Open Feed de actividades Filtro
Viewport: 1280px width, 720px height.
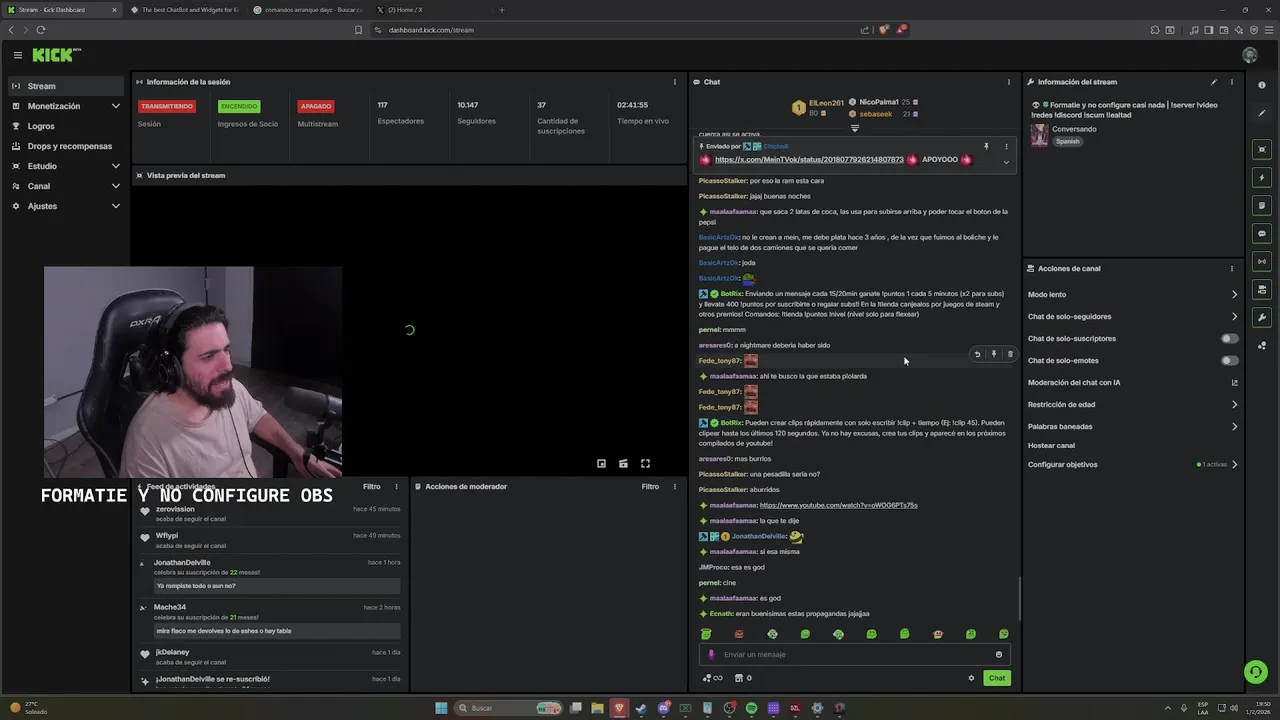371,487
